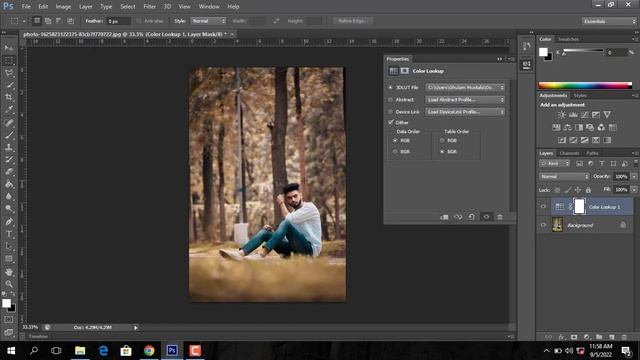Screen dimensions: 640x360
Task: Choose BGR under Data Order
Action: (395, 151)
